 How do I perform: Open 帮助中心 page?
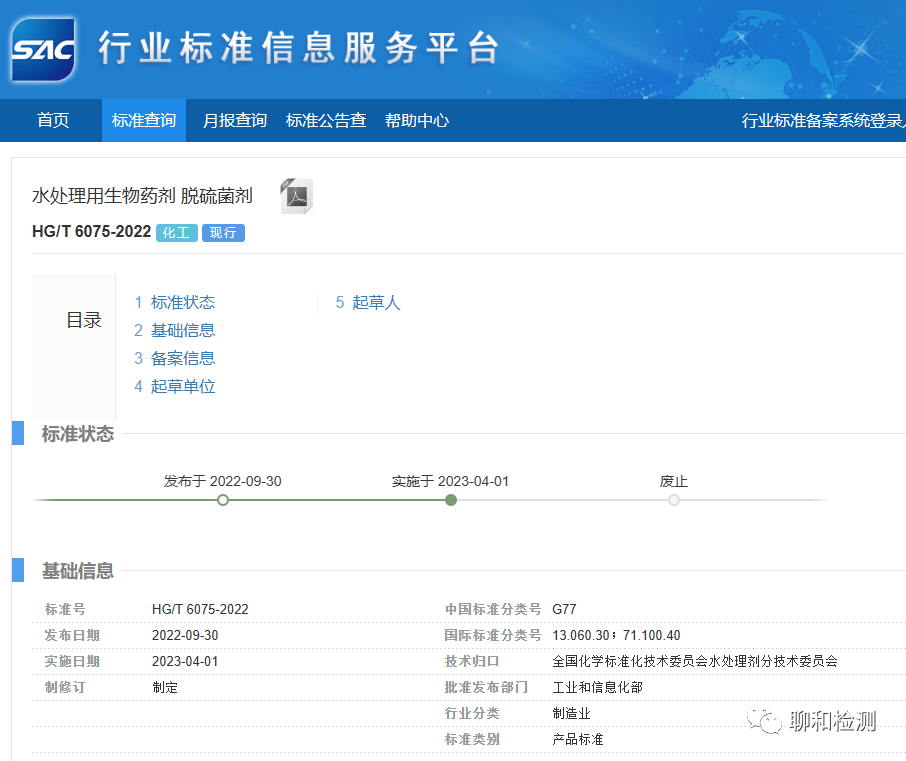click(417, 120)
